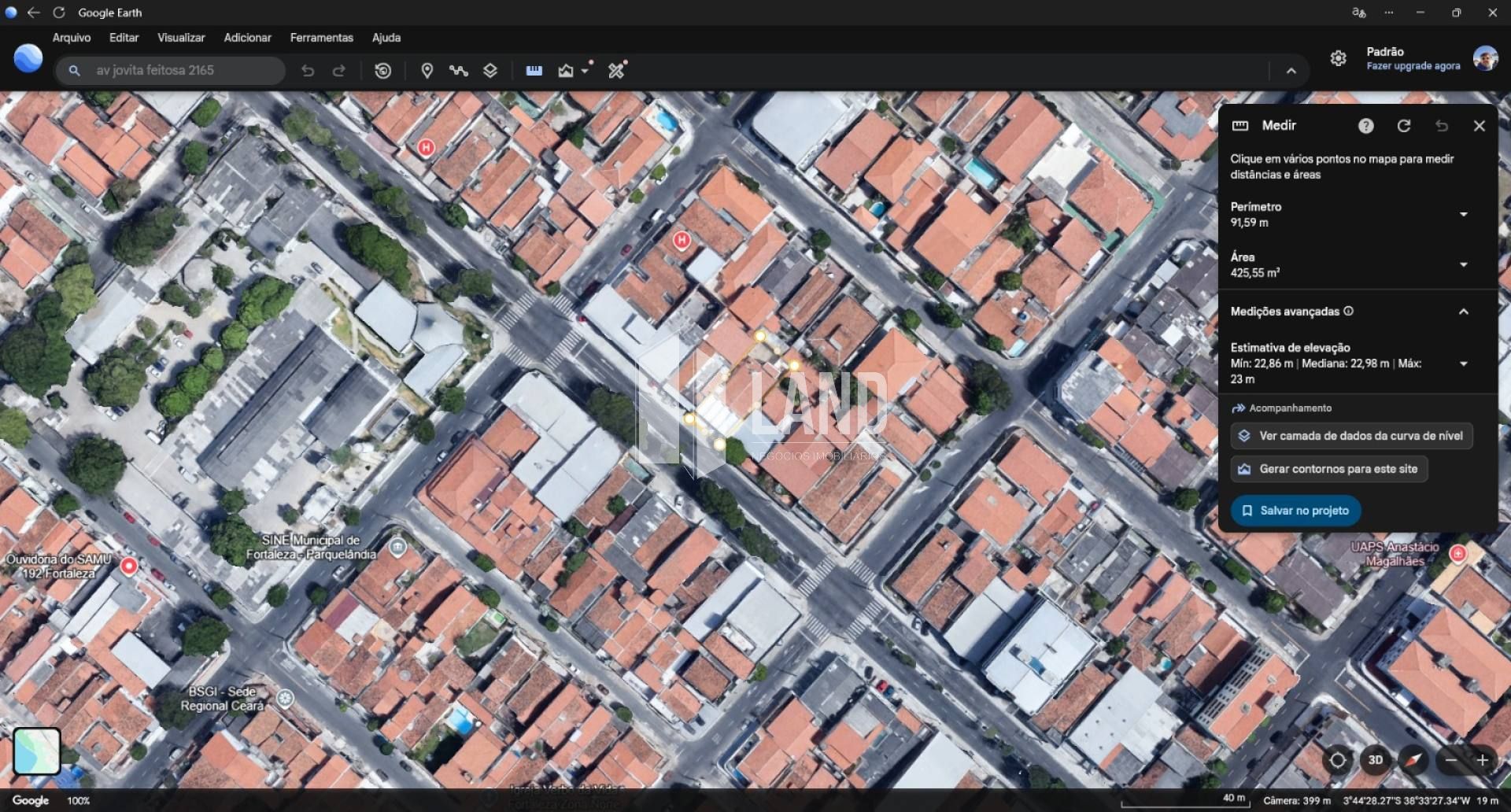Toggle the 3D view button
Image resolution: width=1511 pixels, height=812 pixels.
point(1376,760)
